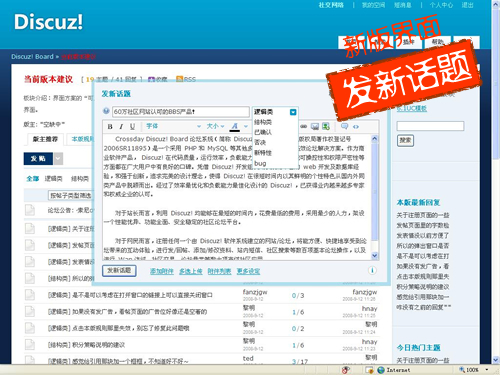Apply the font color A icon
The width and height of the screenshot is (500, 375).
235,127
